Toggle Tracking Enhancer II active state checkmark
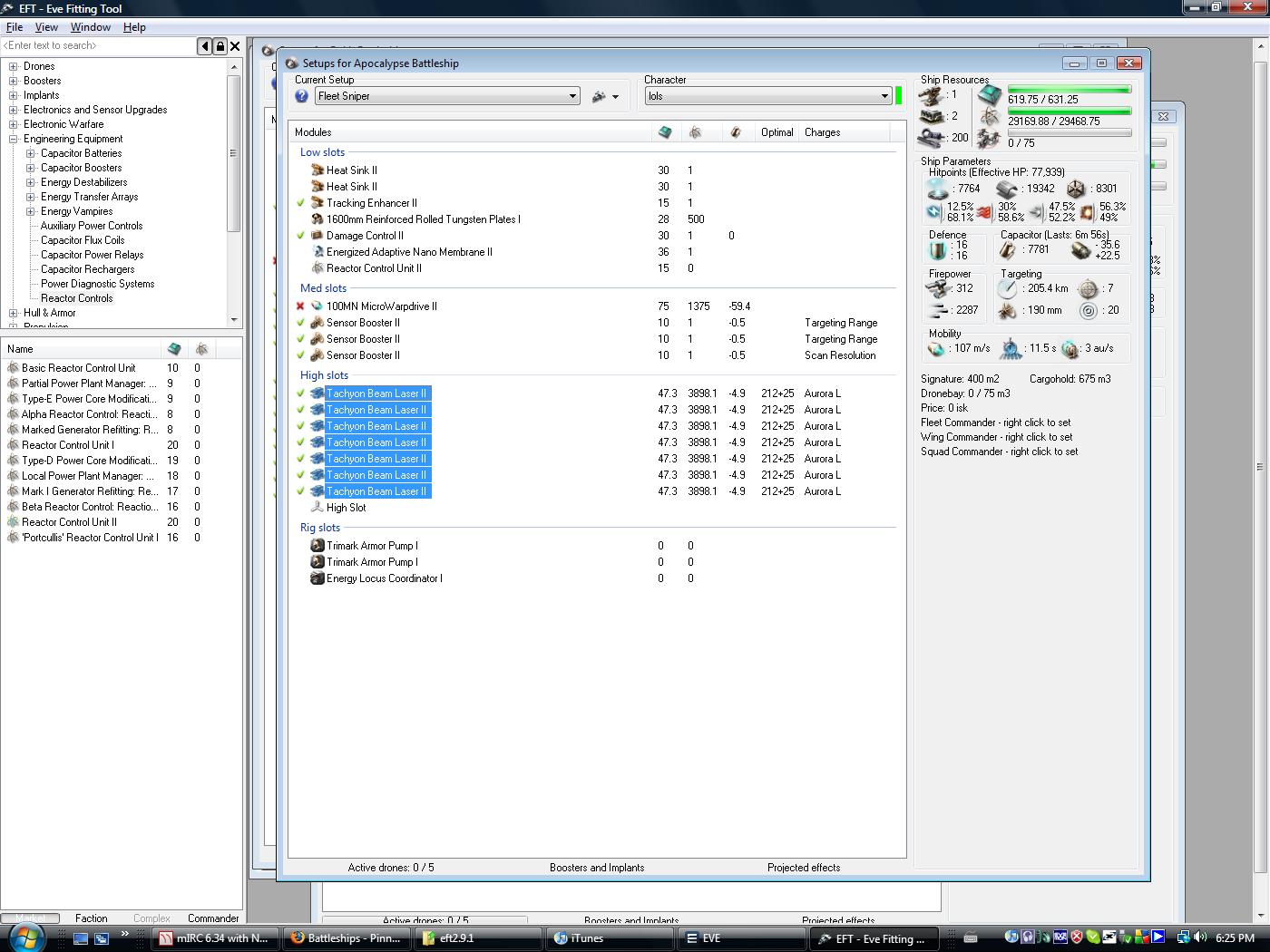The height and width of the screenshot is (952, 1270). [x=300, y=203]
